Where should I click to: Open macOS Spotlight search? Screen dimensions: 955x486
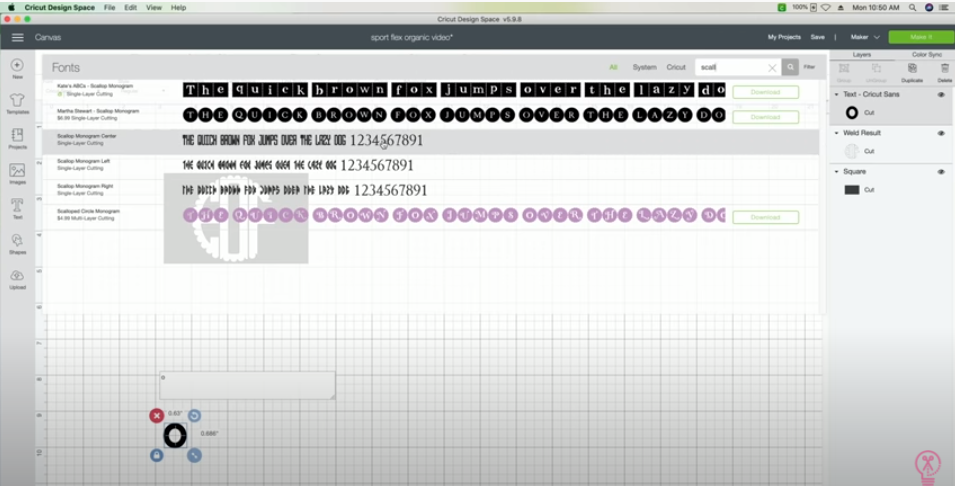pos(912,7)
